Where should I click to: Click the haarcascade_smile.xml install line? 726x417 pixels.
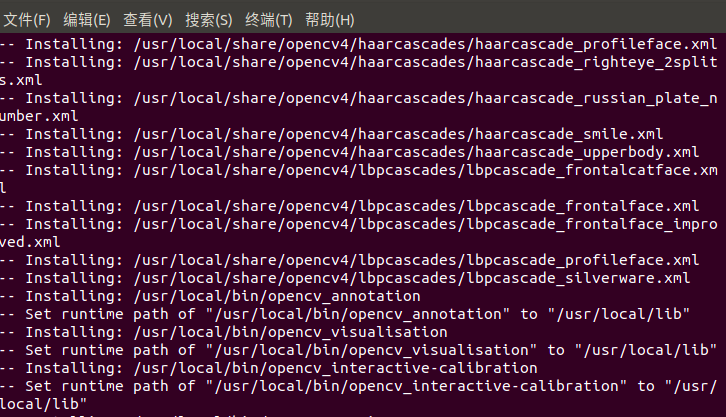tap(332, 134)
